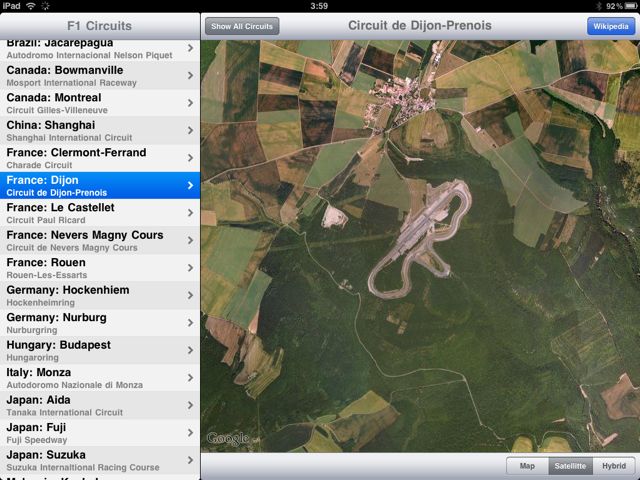Select the France: Le Castellet row
Image resolution: width=640 pixels, height=480 pixels.
click(100, 213)
